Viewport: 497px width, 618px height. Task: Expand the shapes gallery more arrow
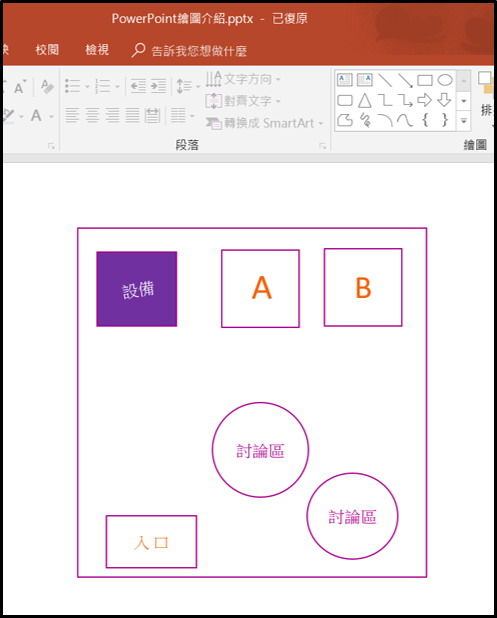[464, 121]
